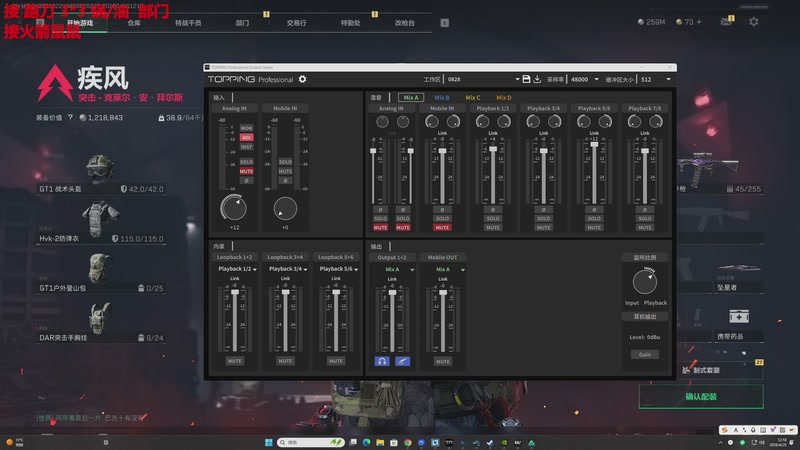Mute the Mobile IN input strip
Viewport: 800px width, 450px height.
tap(285, 171)
